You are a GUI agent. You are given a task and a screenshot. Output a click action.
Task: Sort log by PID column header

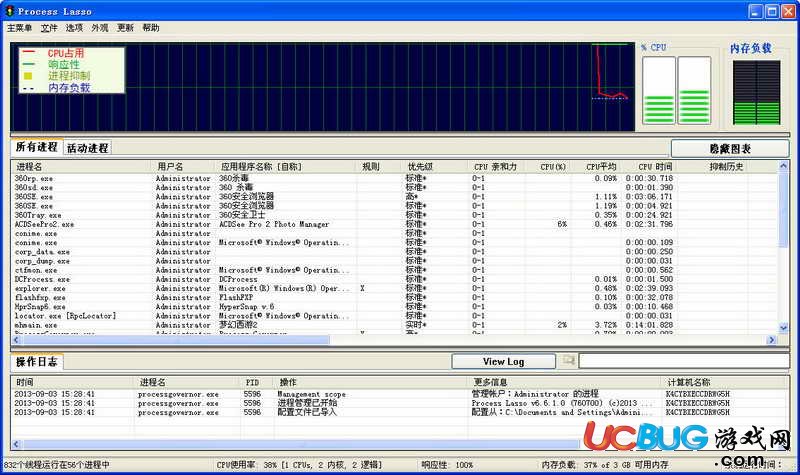pyautogui.click(x=257, y=382)
